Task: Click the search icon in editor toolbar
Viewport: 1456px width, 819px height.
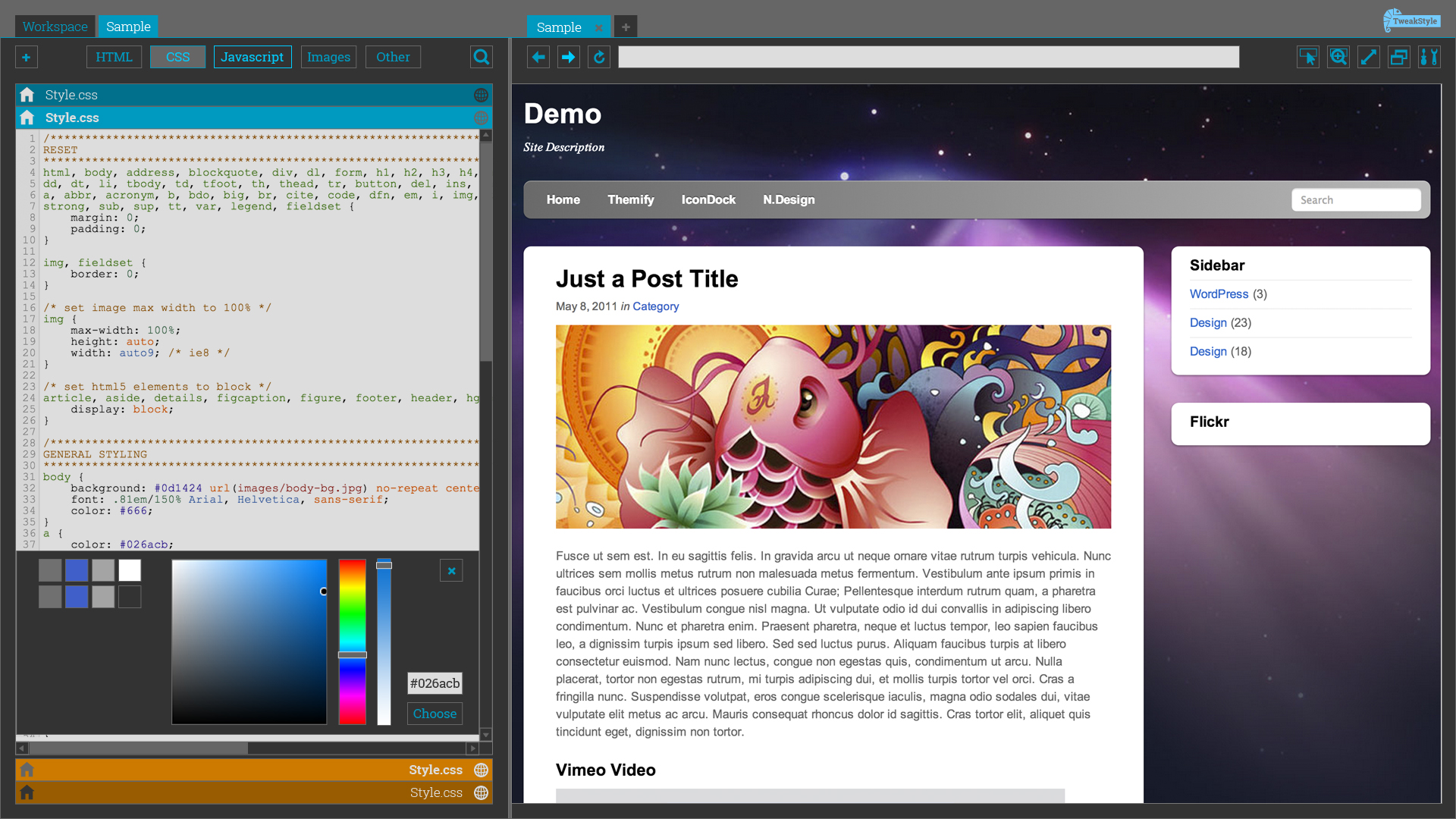Action: (481, 57)
